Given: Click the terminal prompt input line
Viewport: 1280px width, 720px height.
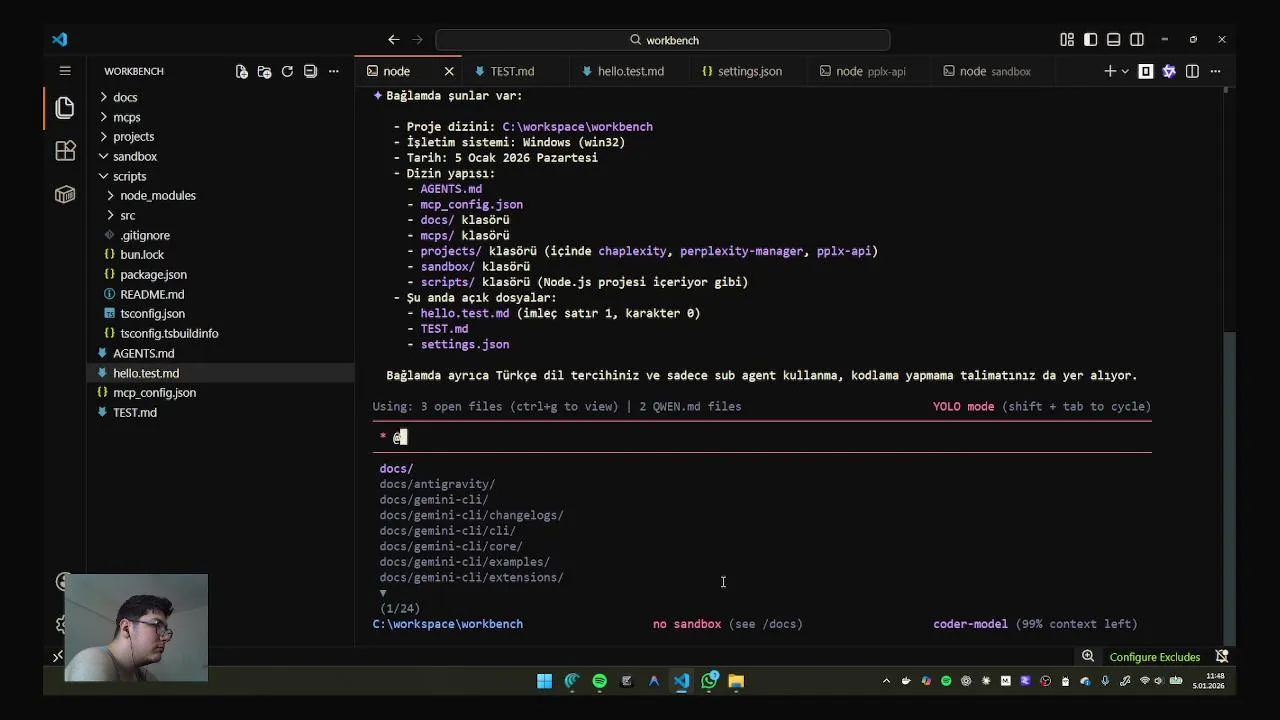Looking at the screenshot, I should pos(762,437).
